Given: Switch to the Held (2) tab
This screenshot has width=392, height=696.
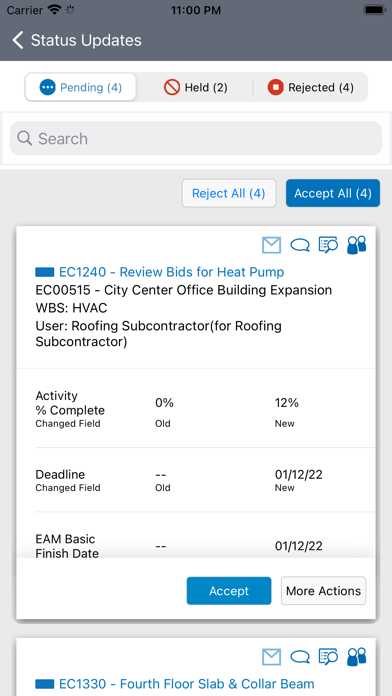Looking at the screenshot, I should [x=195, y=87].
